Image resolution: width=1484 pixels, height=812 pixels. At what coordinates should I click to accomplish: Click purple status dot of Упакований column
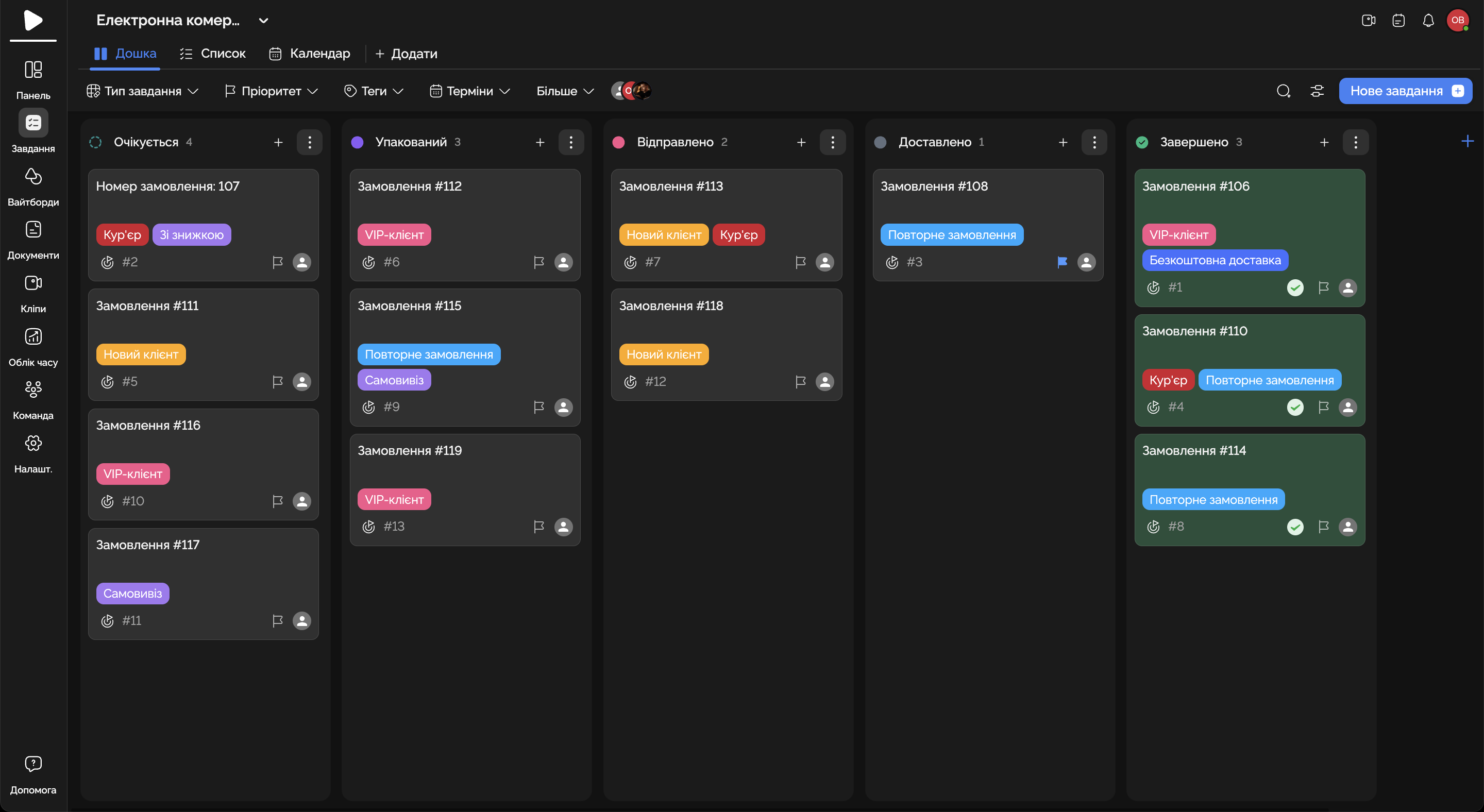[357, 142]
